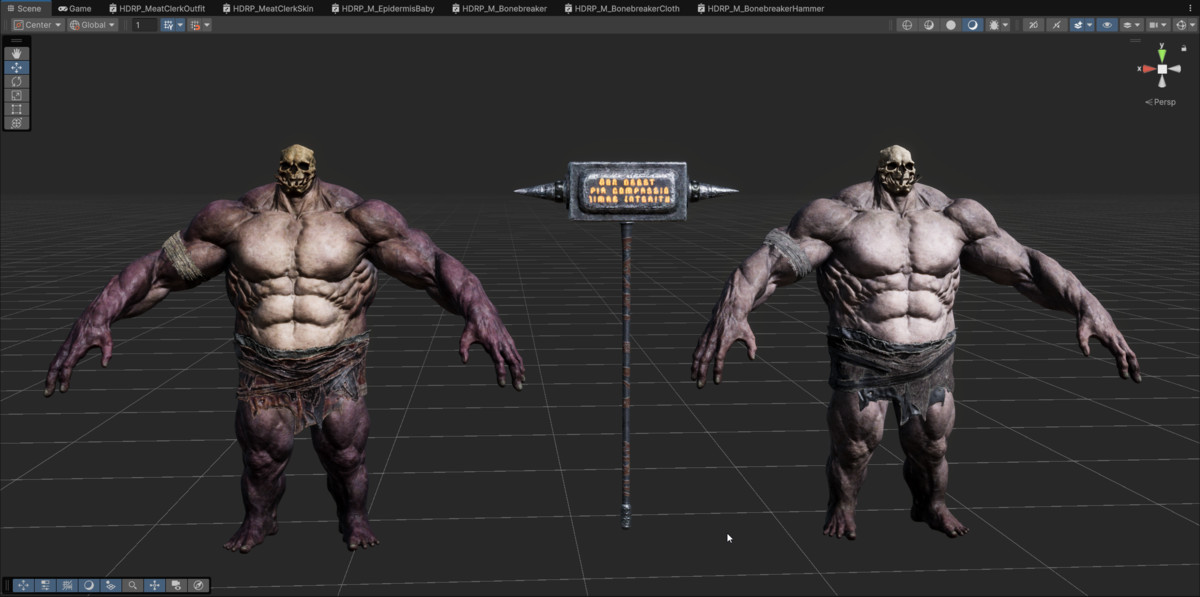The height and width of the screenshot is (597, 1200).
Task: Click the scene gizmo center cube
Action: (1162, 69)
